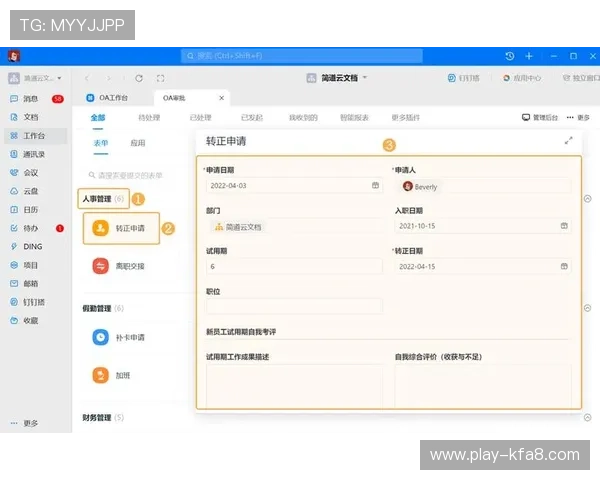600x480 pixels.
Task: Switch to the OA工作台 tab
Action: point(107,98)
